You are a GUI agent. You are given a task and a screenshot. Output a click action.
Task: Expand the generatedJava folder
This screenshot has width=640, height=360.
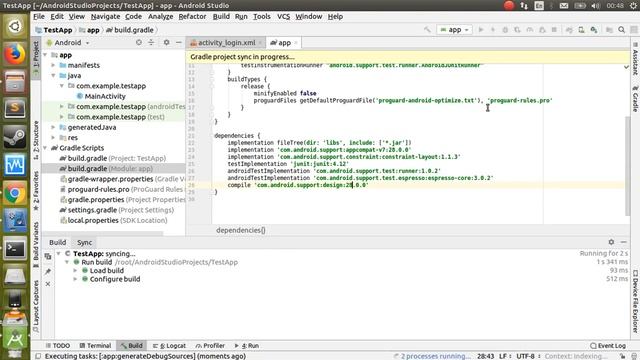[53, 127]
